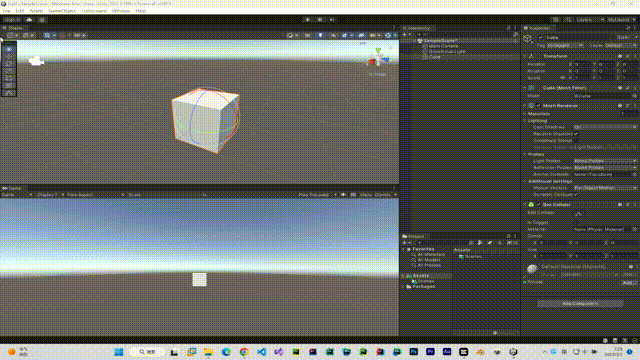
Task: Open the Layers dropdown in top toolbar
Action: (x=590, y=20)
